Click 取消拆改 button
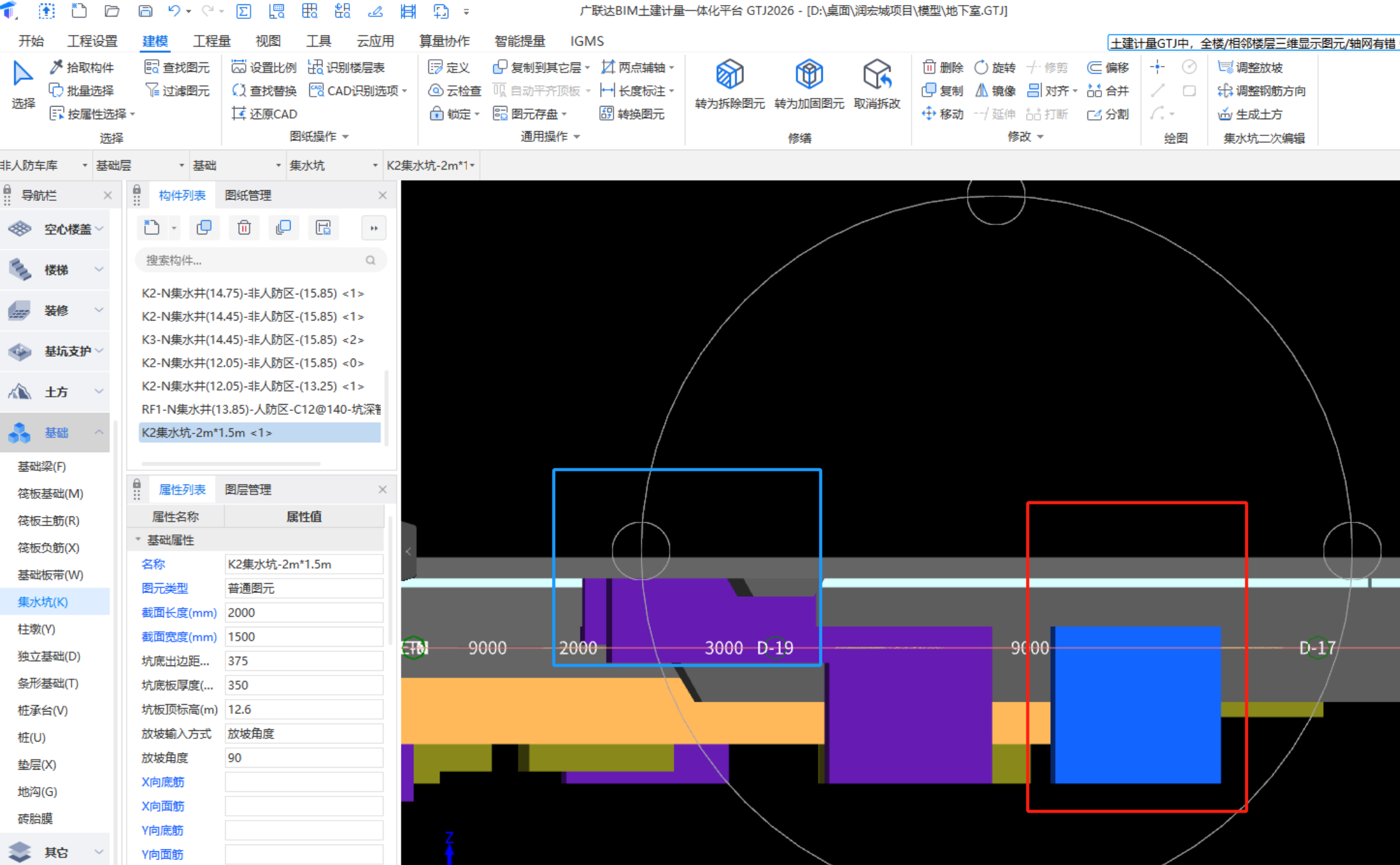 pyautogui.click(x=877, y=84)
